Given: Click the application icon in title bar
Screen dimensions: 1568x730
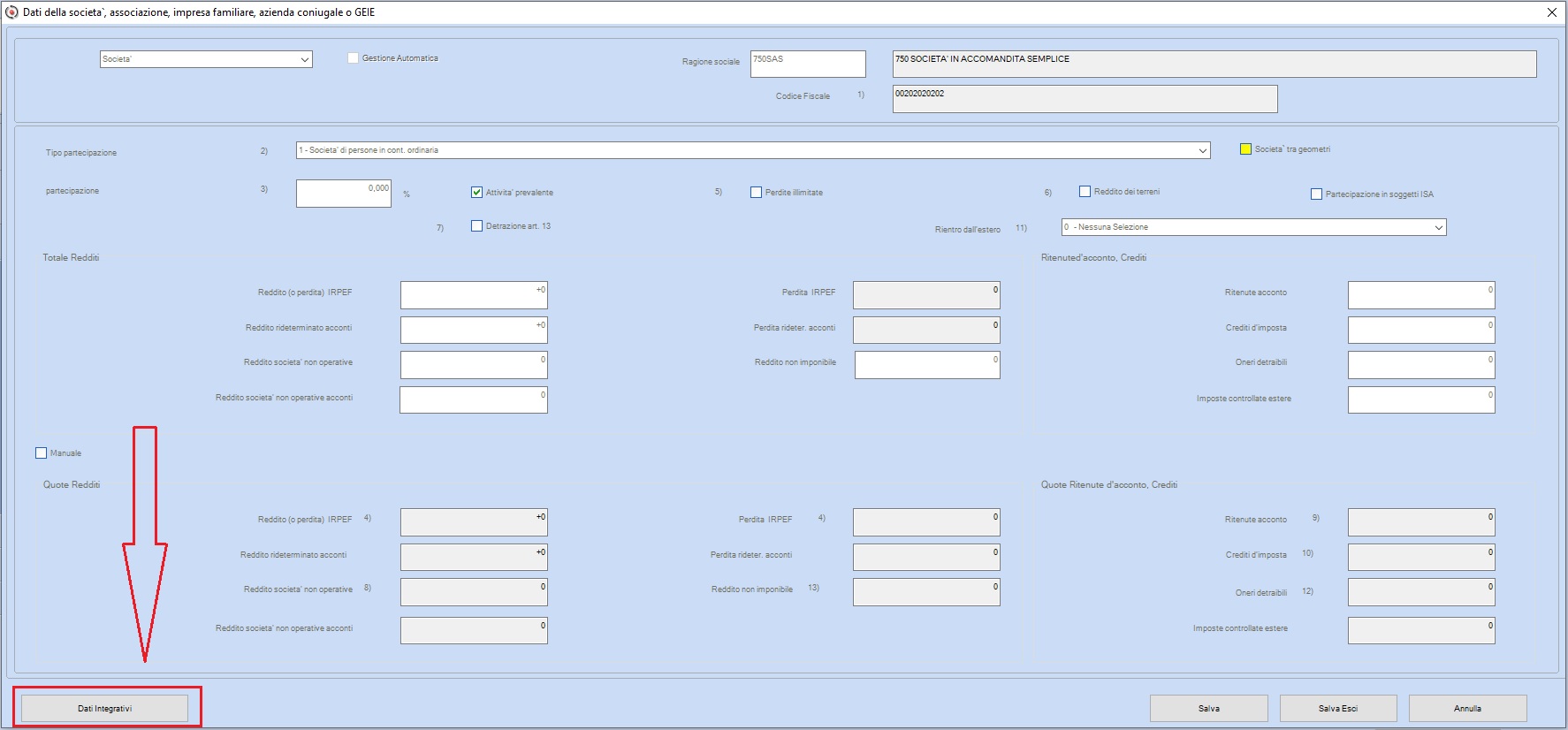Looking at the screenshot, I should pyautogui.click(x=11, y=12).
